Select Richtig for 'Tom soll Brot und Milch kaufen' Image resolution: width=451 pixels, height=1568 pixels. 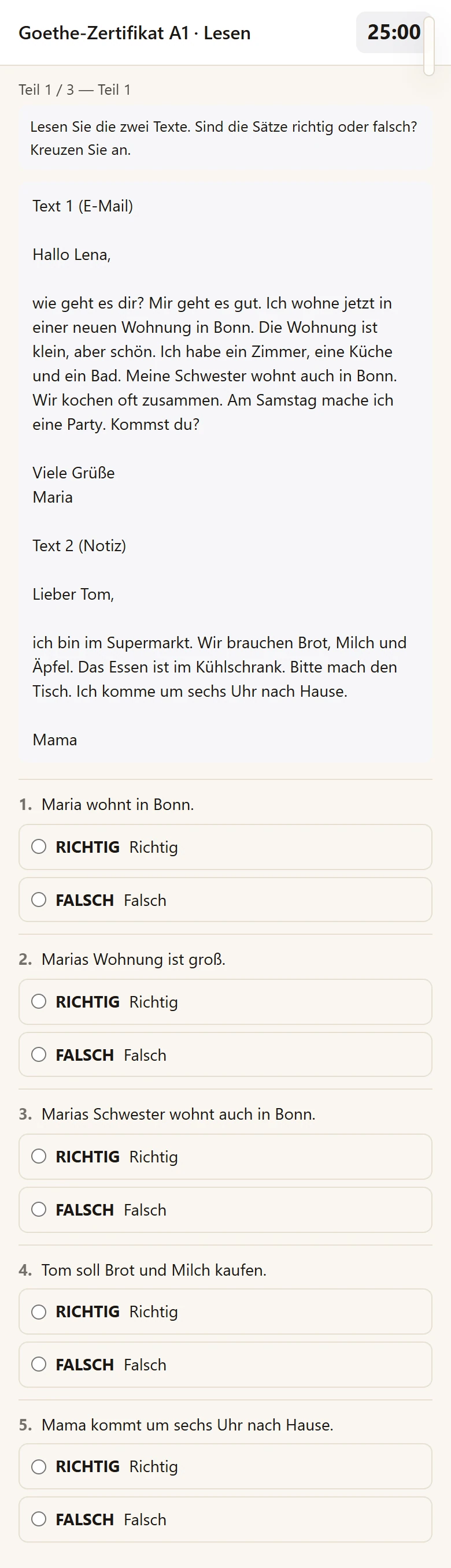click(x=225, y=1311)
